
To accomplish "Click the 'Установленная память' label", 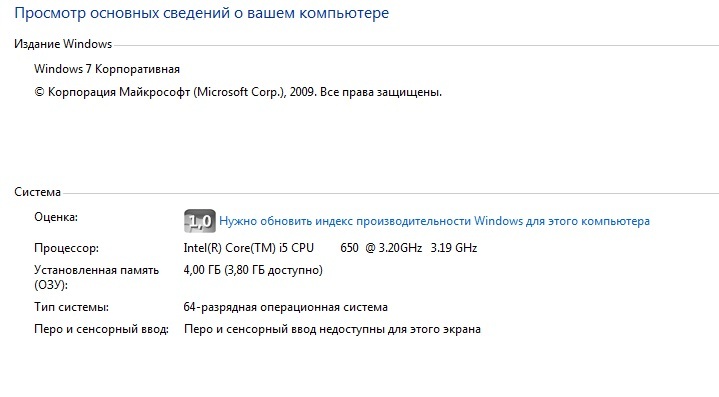I will (x=96, y=270).
